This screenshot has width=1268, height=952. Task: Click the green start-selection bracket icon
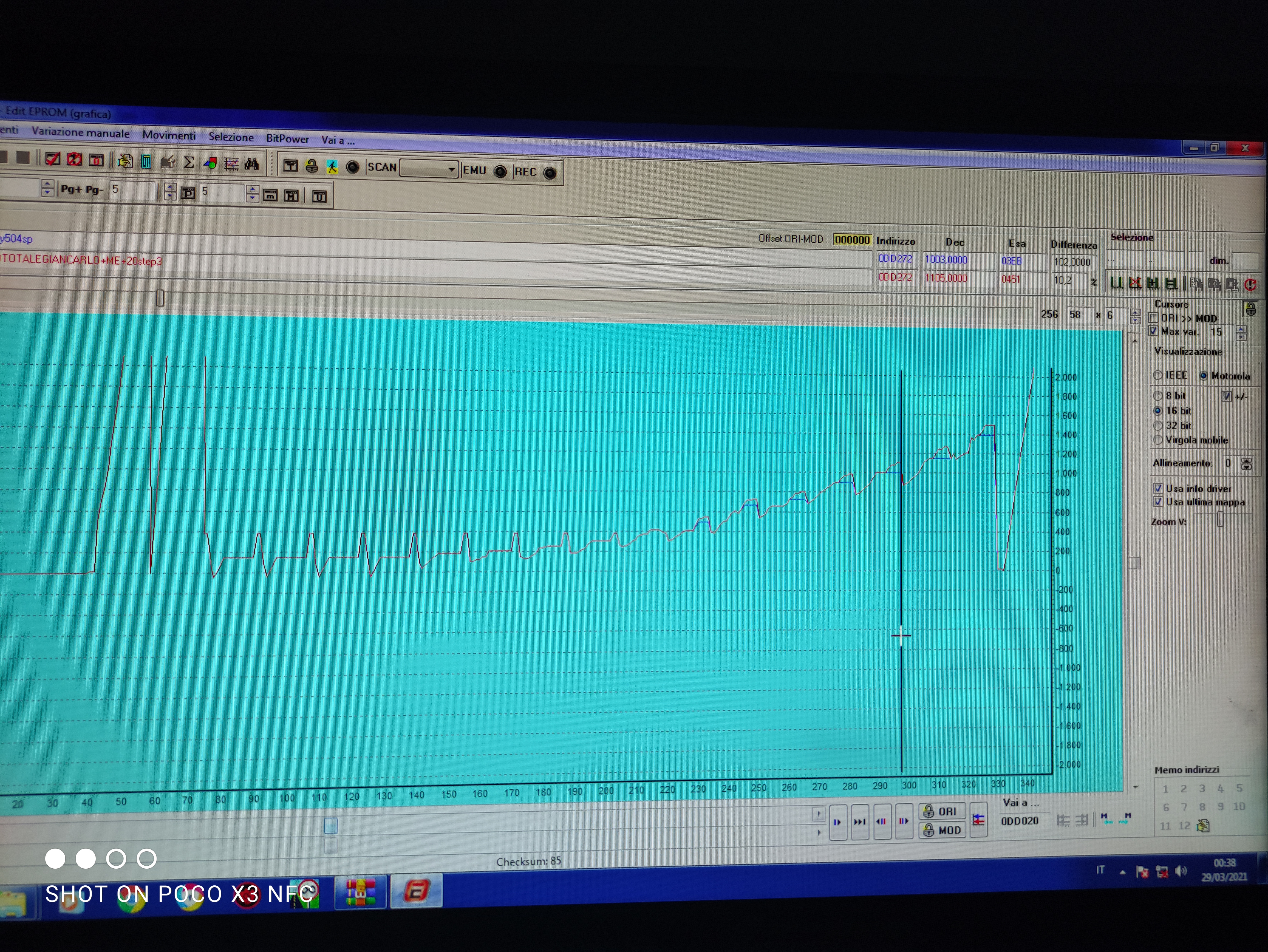(x=1116, y=283)
